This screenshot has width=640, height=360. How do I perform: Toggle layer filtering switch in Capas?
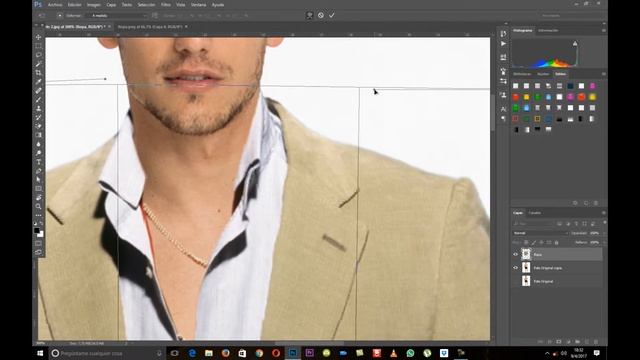tap(604, 223)
